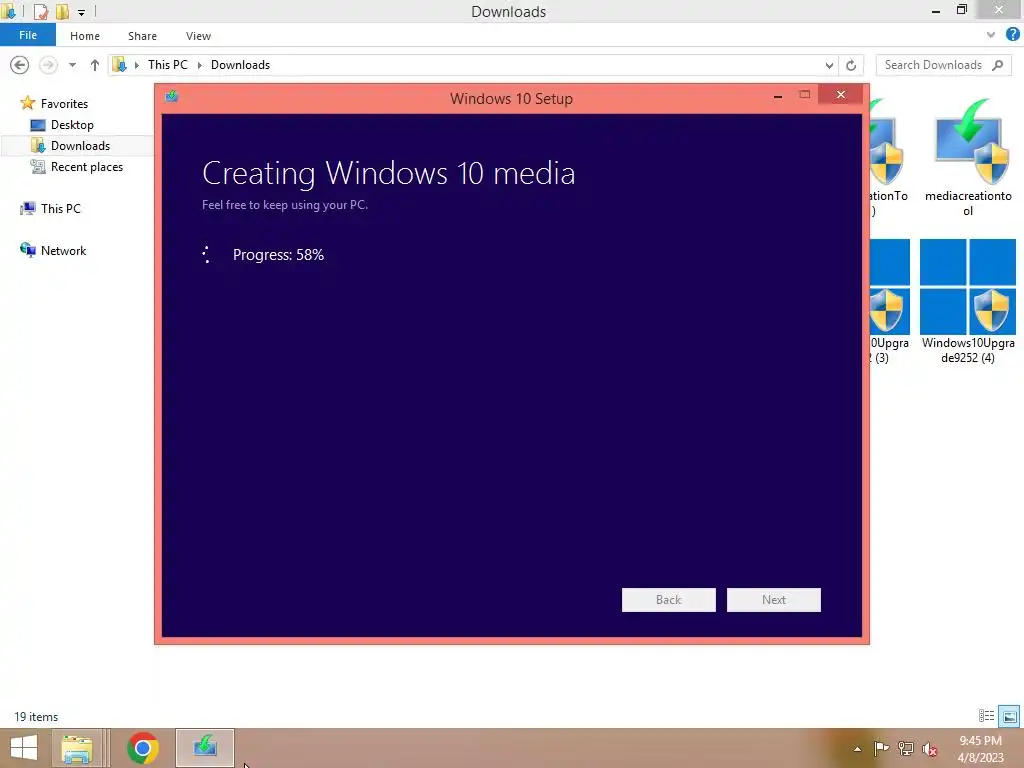Switch to Details view layout
This screenshot has width=1024, height=768.
point(986,716)
